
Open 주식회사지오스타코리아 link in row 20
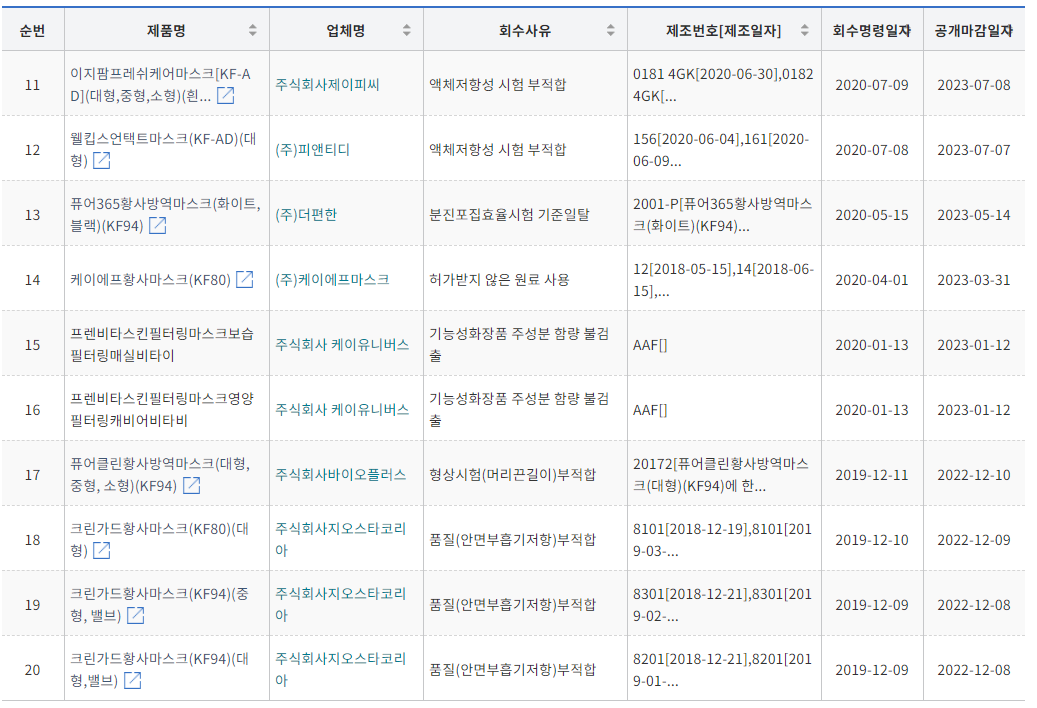(x=341, y=669)
